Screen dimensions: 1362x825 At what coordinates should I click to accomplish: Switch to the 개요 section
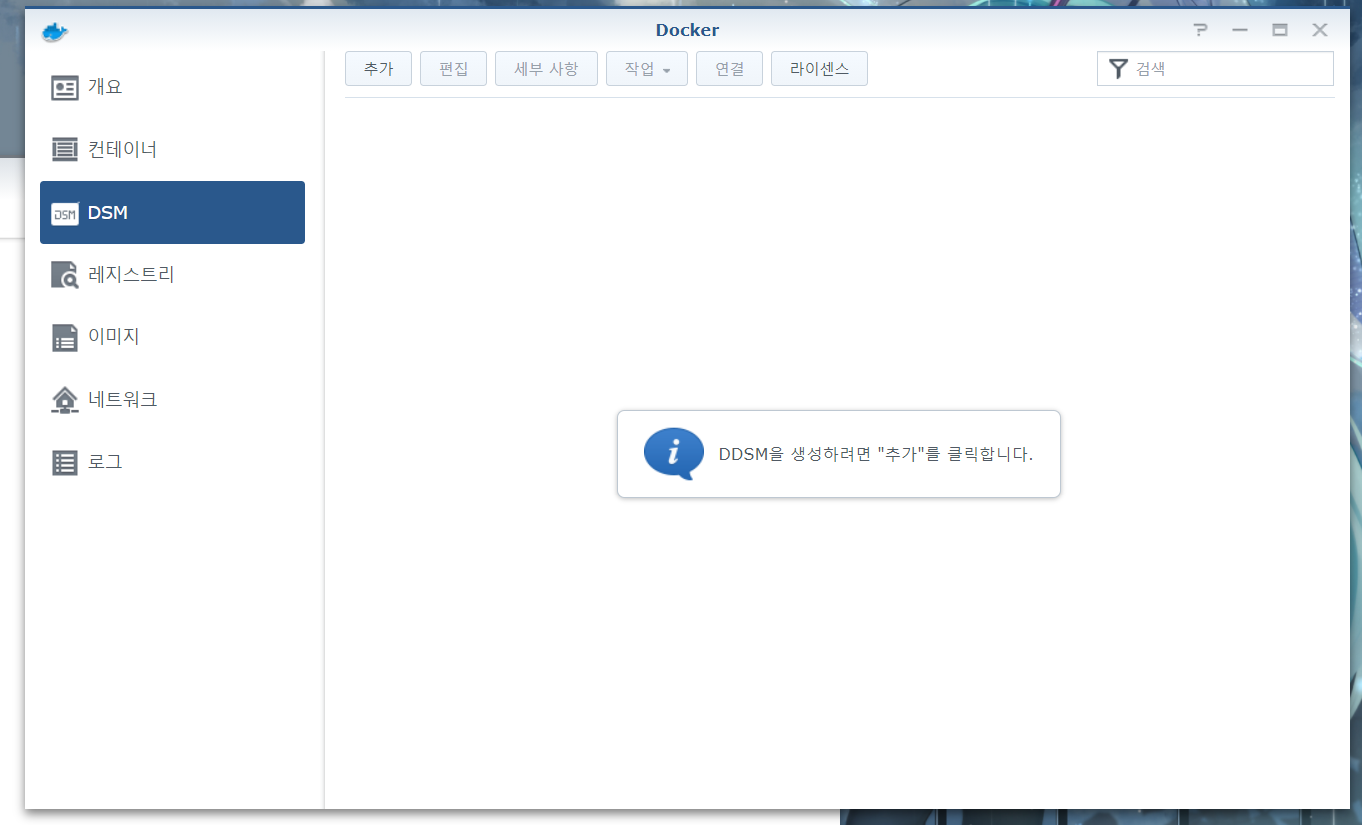[172, 87]
